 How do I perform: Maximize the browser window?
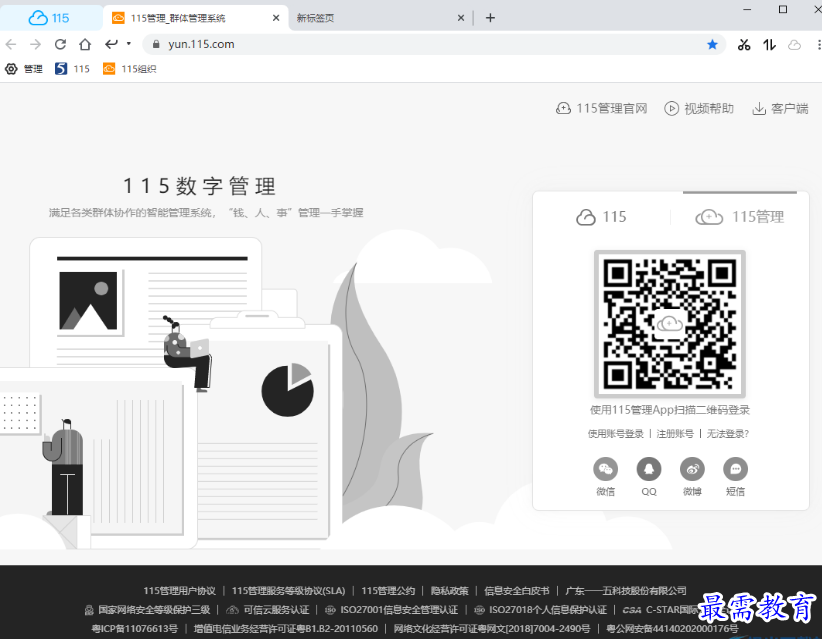783,9
